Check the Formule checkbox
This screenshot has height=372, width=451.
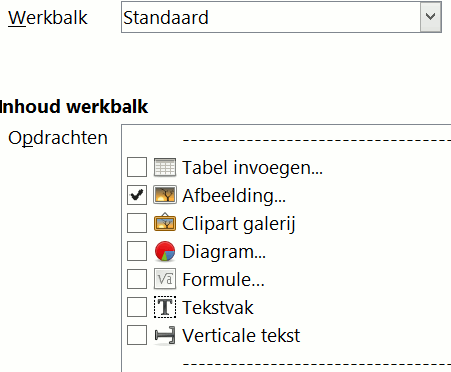point(137,279)
